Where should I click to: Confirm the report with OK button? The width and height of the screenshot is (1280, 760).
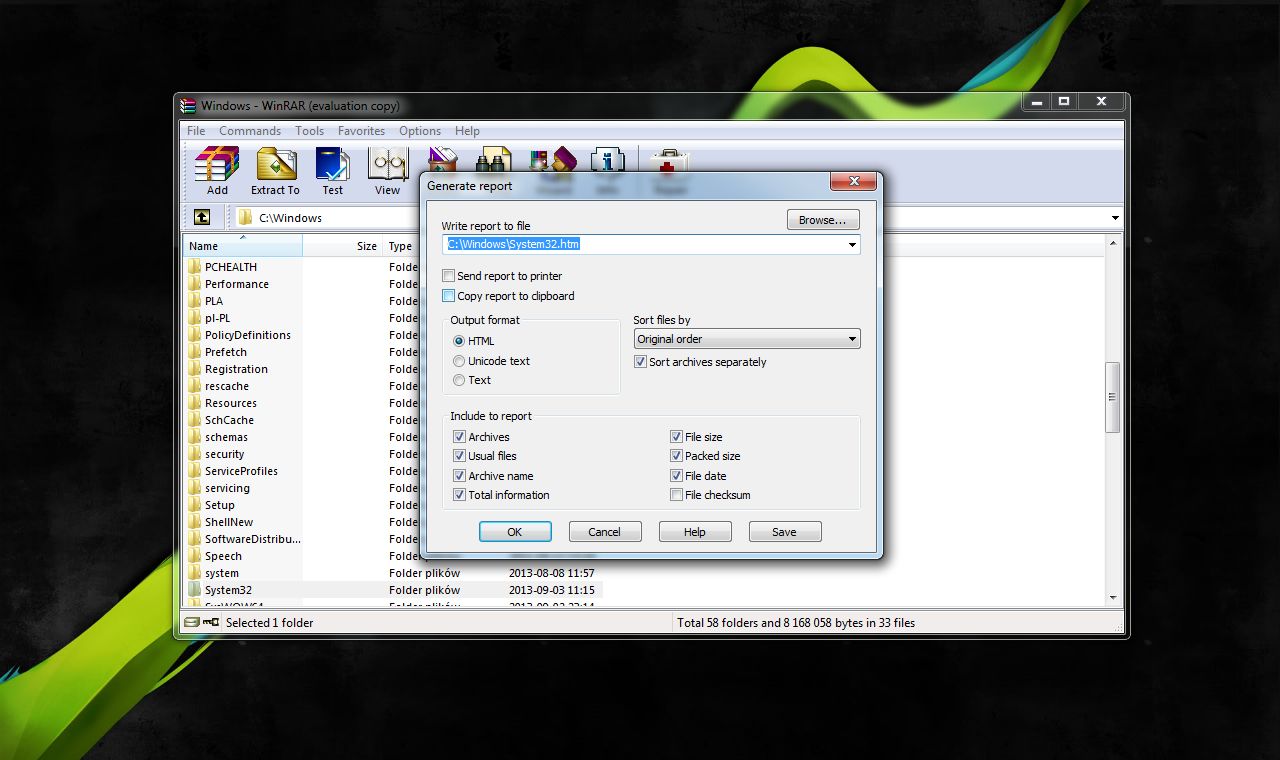coord(515,532)
